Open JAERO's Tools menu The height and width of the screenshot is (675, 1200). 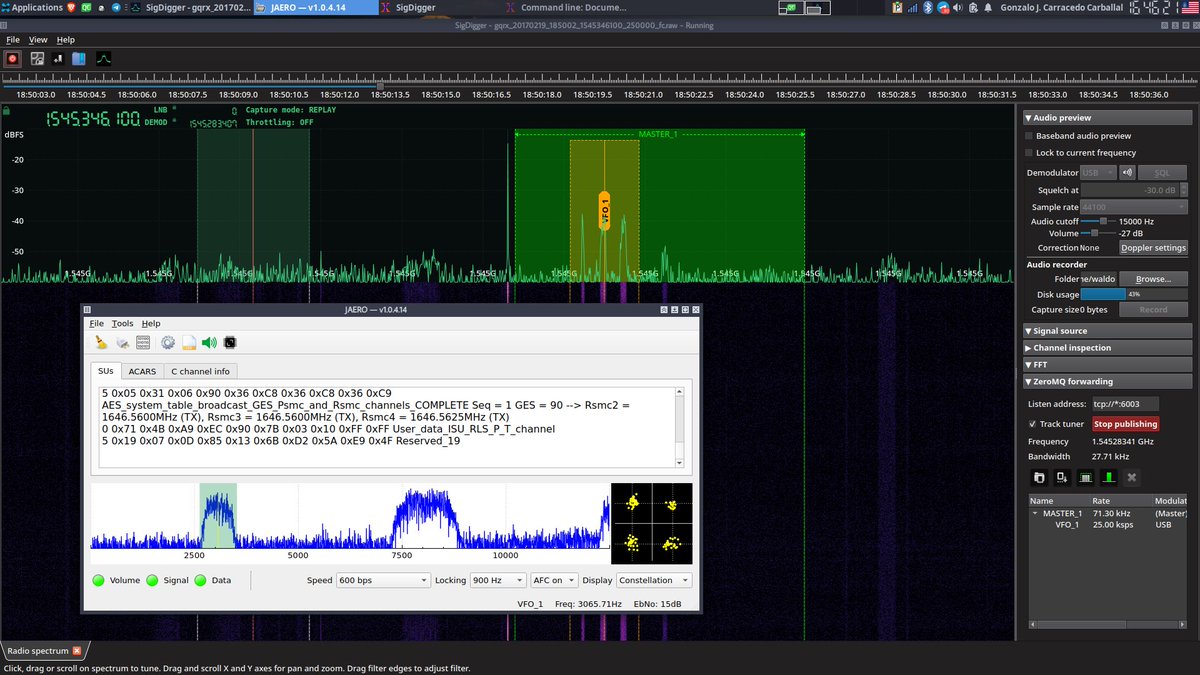click(x=122, y=324)
